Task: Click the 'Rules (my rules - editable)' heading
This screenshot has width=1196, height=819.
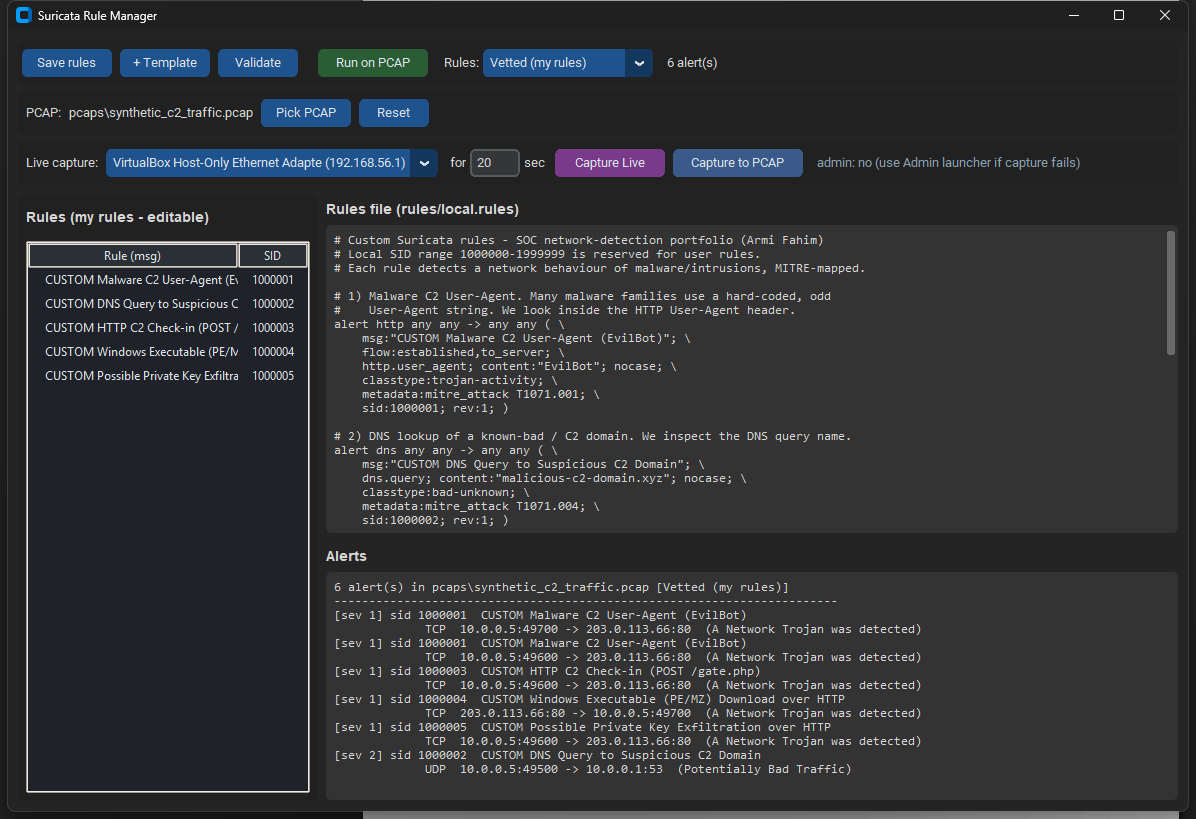Action: pyautogui.click(x=117, y=217)
